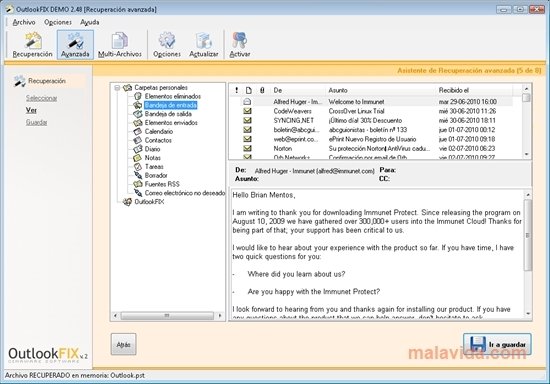This screenshot has height=384, width=550.
Task: Sort by importance exclamation column
Action: pos(236,90)
